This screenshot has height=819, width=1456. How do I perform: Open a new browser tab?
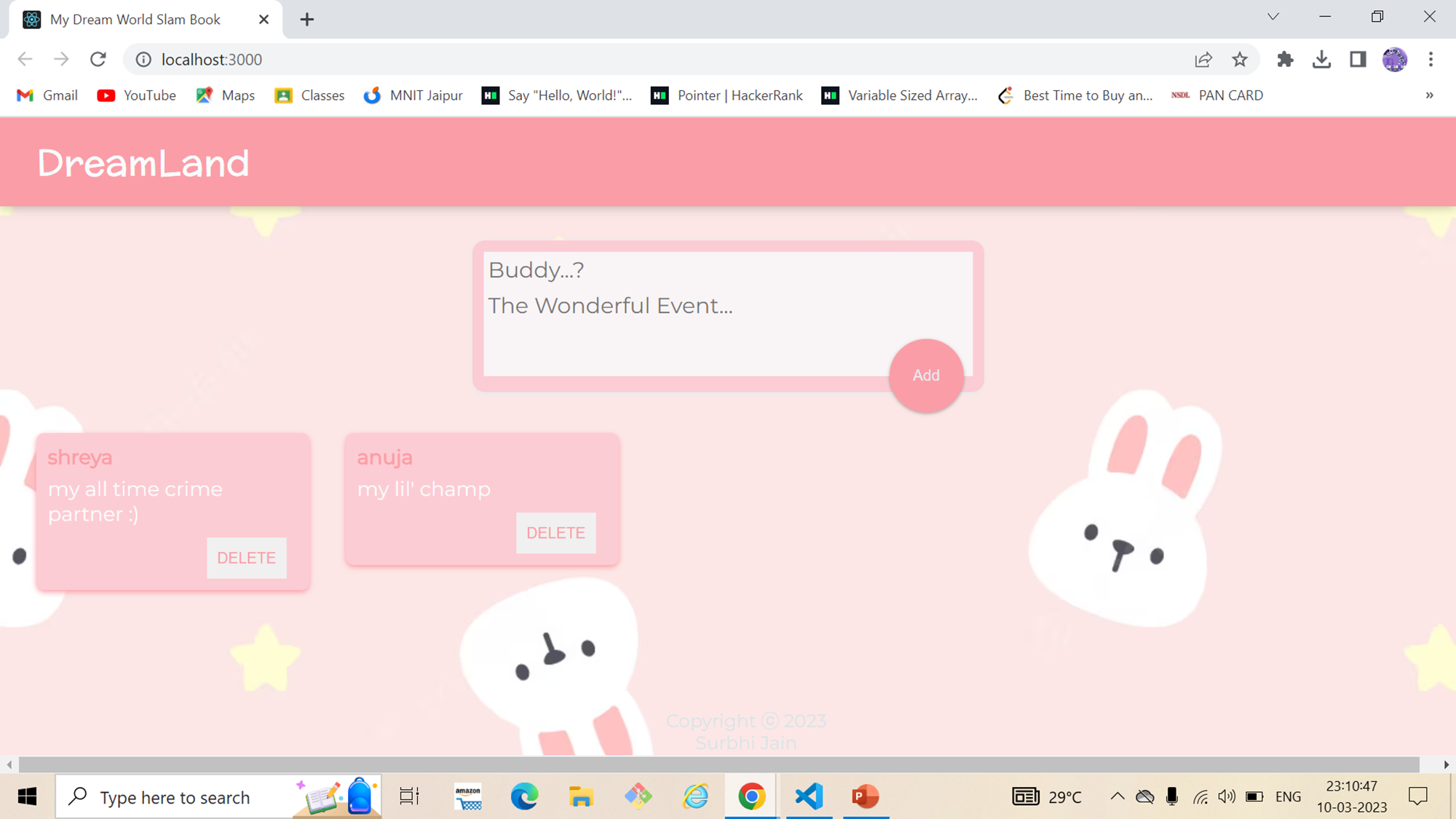(x=306, y=20)
